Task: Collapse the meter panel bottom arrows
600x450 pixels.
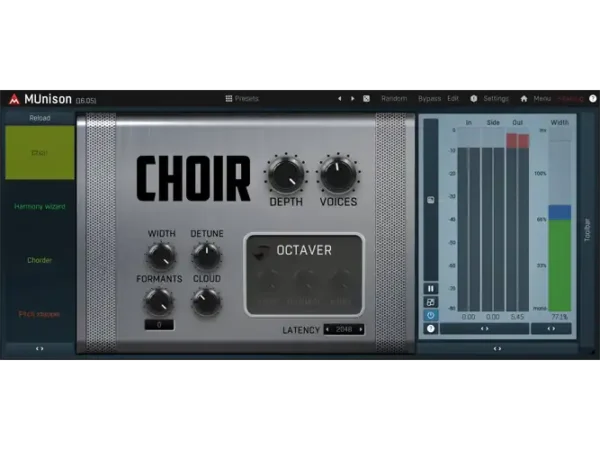Action: pos(497,349)
